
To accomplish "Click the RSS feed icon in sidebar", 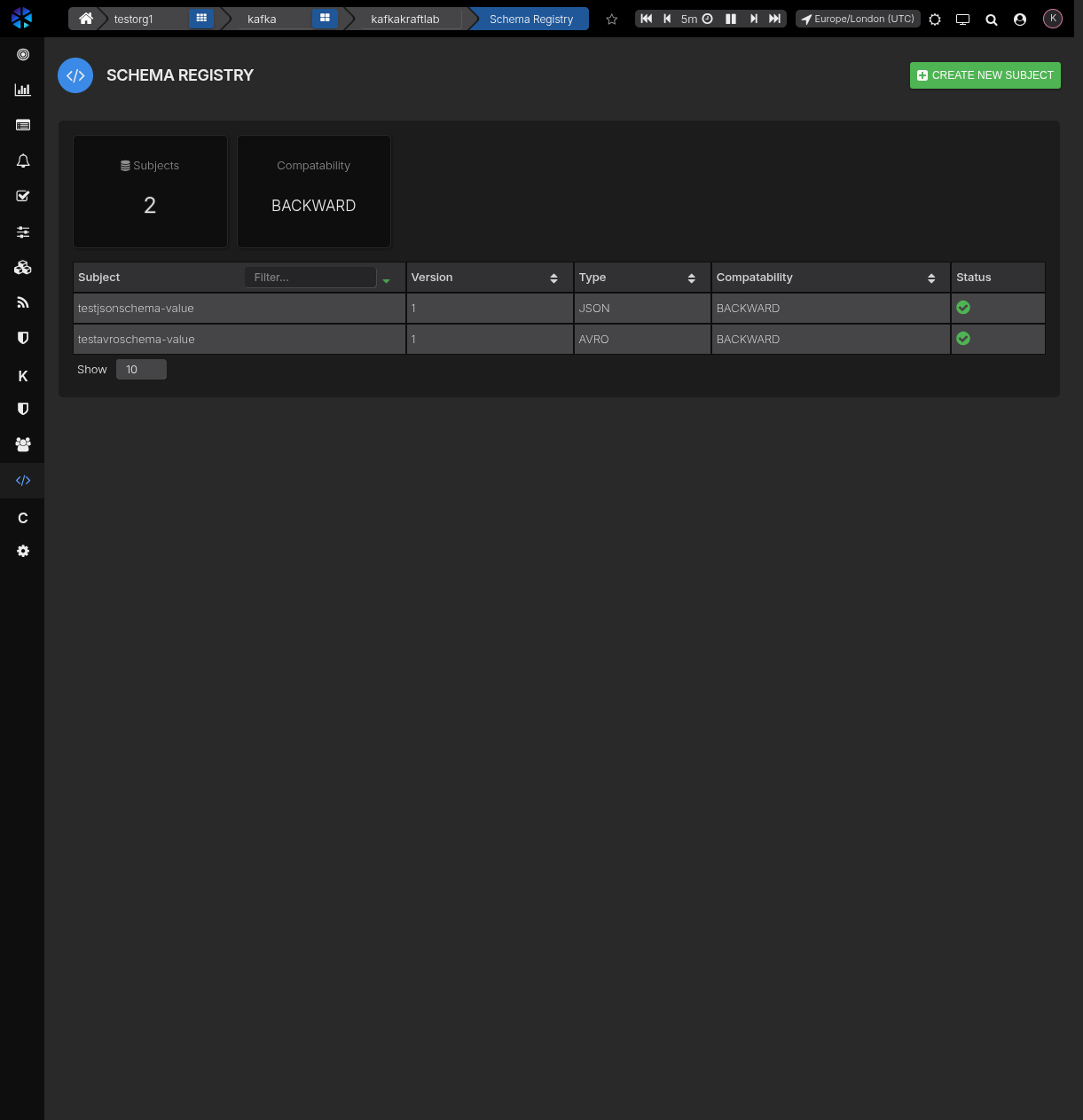I will (x=23, y=302).
